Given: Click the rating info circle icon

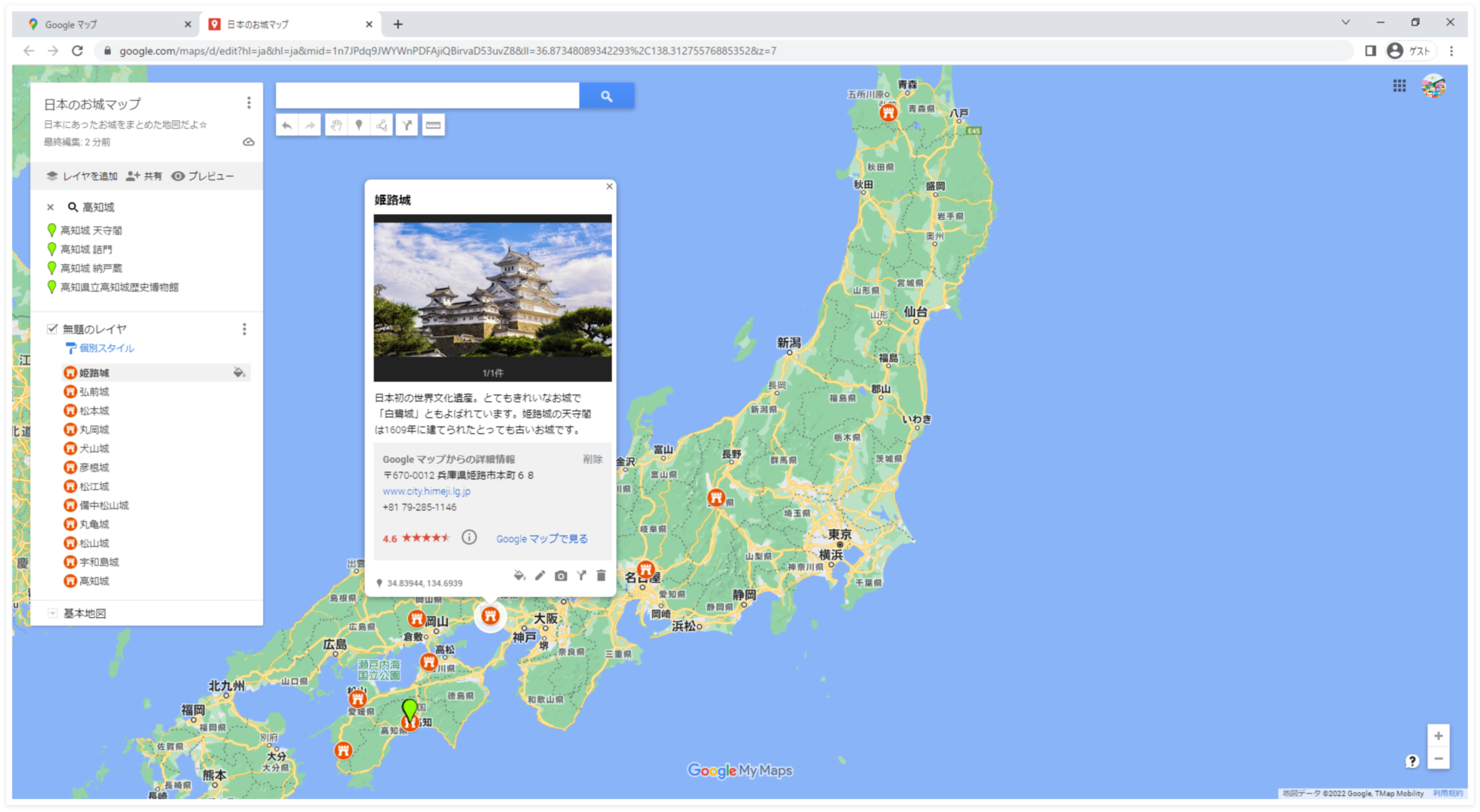Looking at the screenshot, I should tap(469, 538).
